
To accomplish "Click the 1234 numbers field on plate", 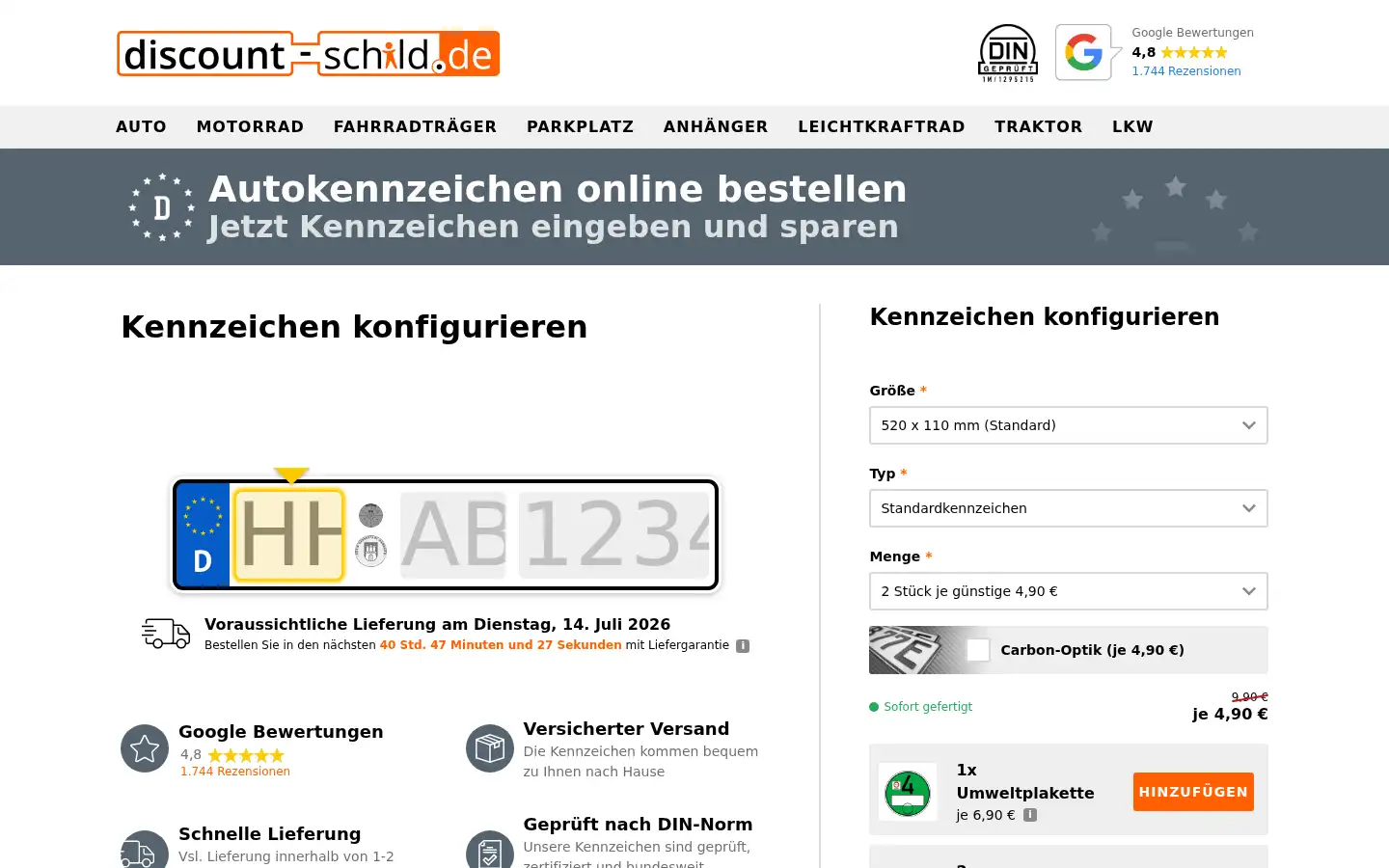I will 614,535.
